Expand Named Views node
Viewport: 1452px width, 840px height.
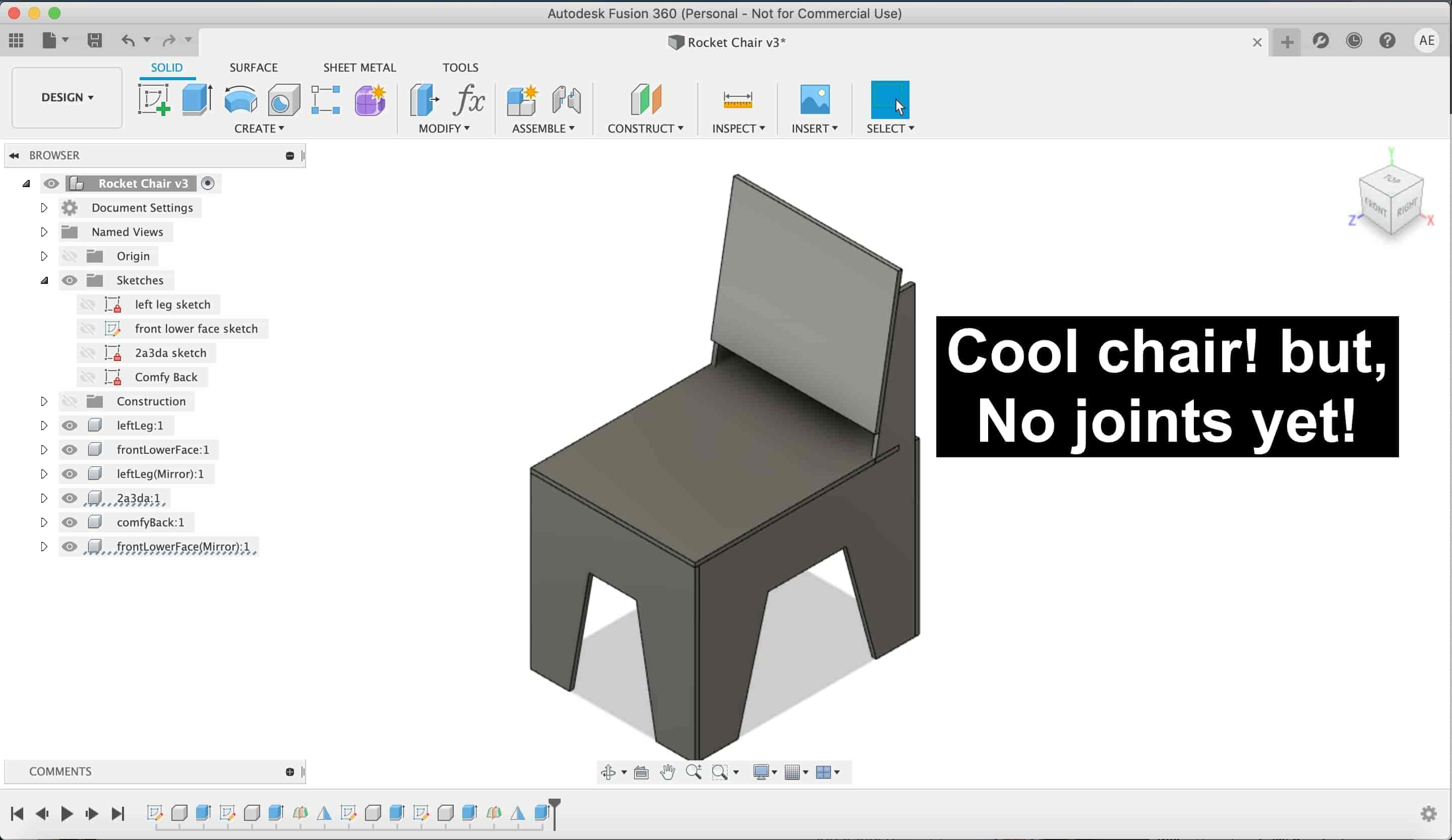pyautogui.click(x=44, y=231)
